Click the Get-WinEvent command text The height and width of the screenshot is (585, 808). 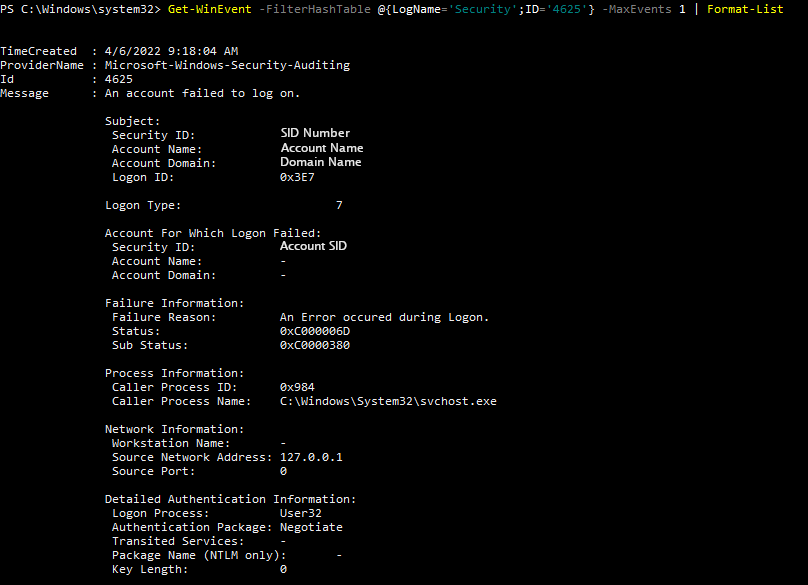(210, 9)
